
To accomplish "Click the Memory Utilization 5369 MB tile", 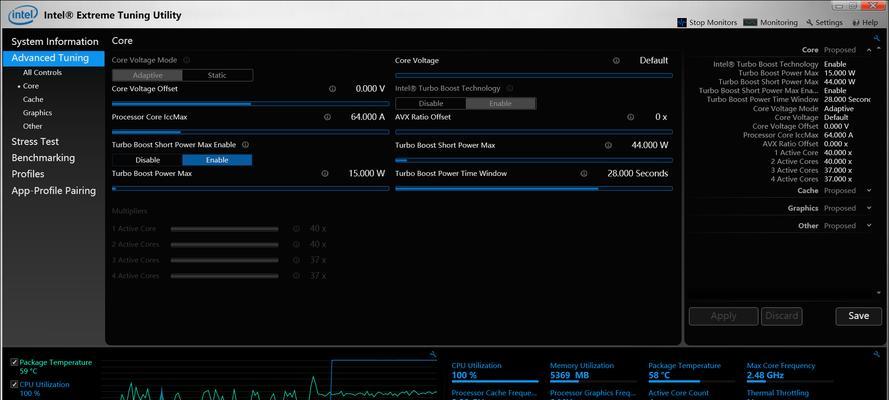I will pyautogui.click(x=594, y=371).
